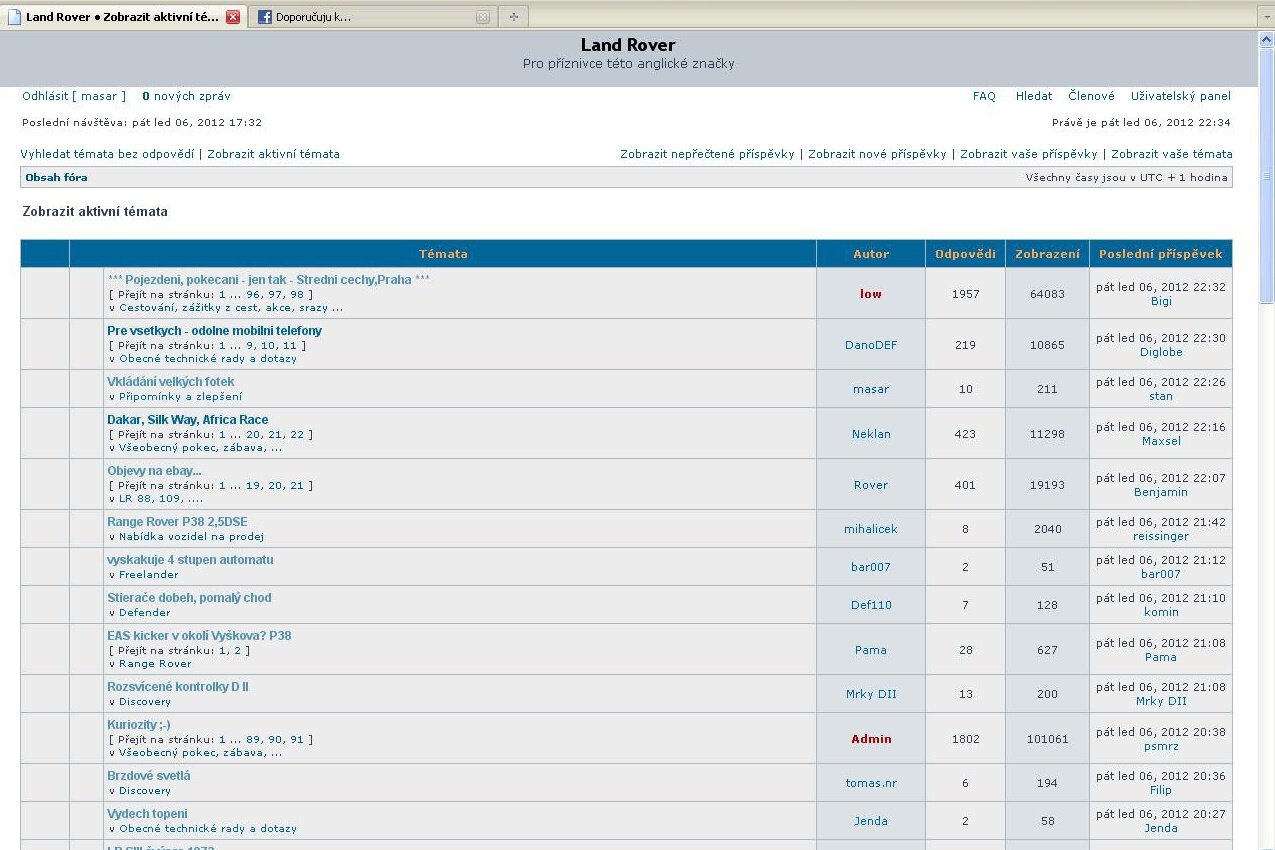Open author profile DanoDEF
Viewport: 1275px width, 850px height.
[870, 345]
